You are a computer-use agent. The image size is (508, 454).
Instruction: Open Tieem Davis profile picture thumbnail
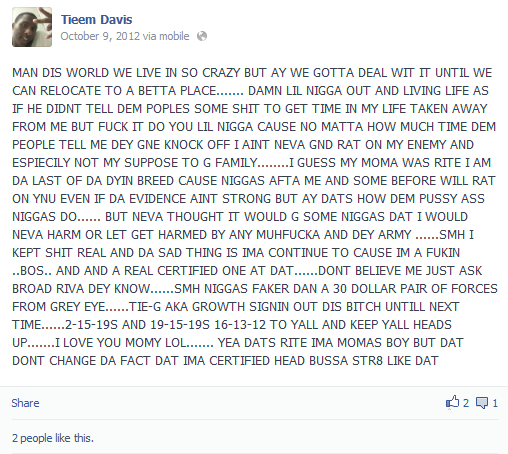click(32, 27)
